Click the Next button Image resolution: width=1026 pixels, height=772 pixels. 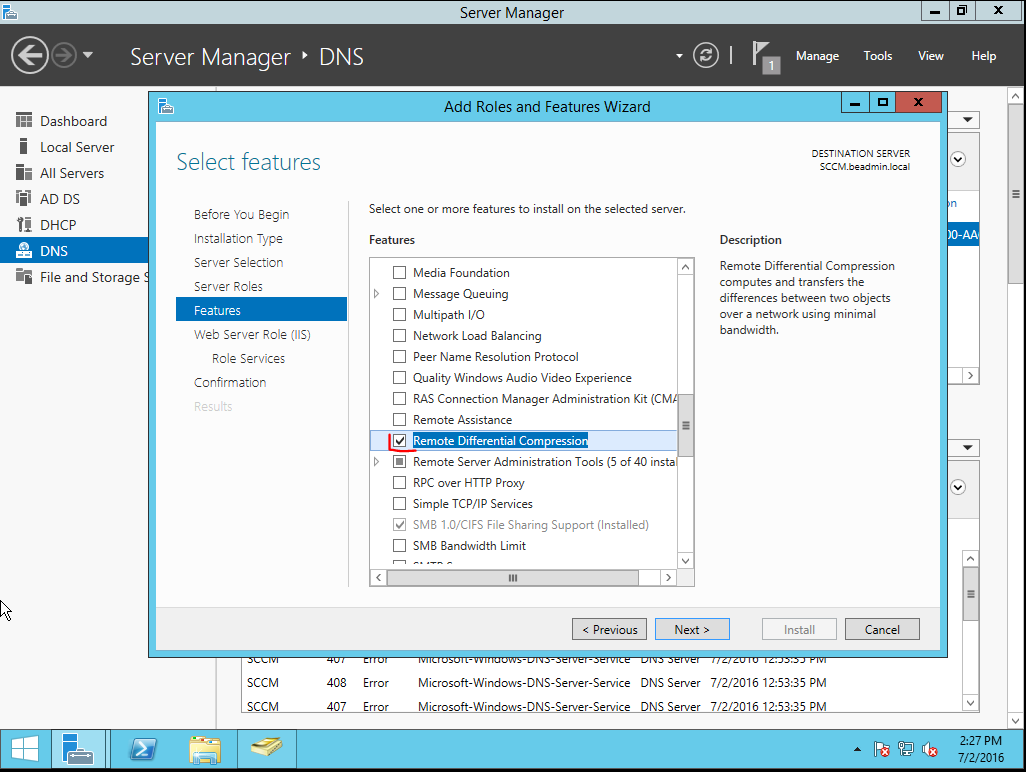(x=692, y=629)
